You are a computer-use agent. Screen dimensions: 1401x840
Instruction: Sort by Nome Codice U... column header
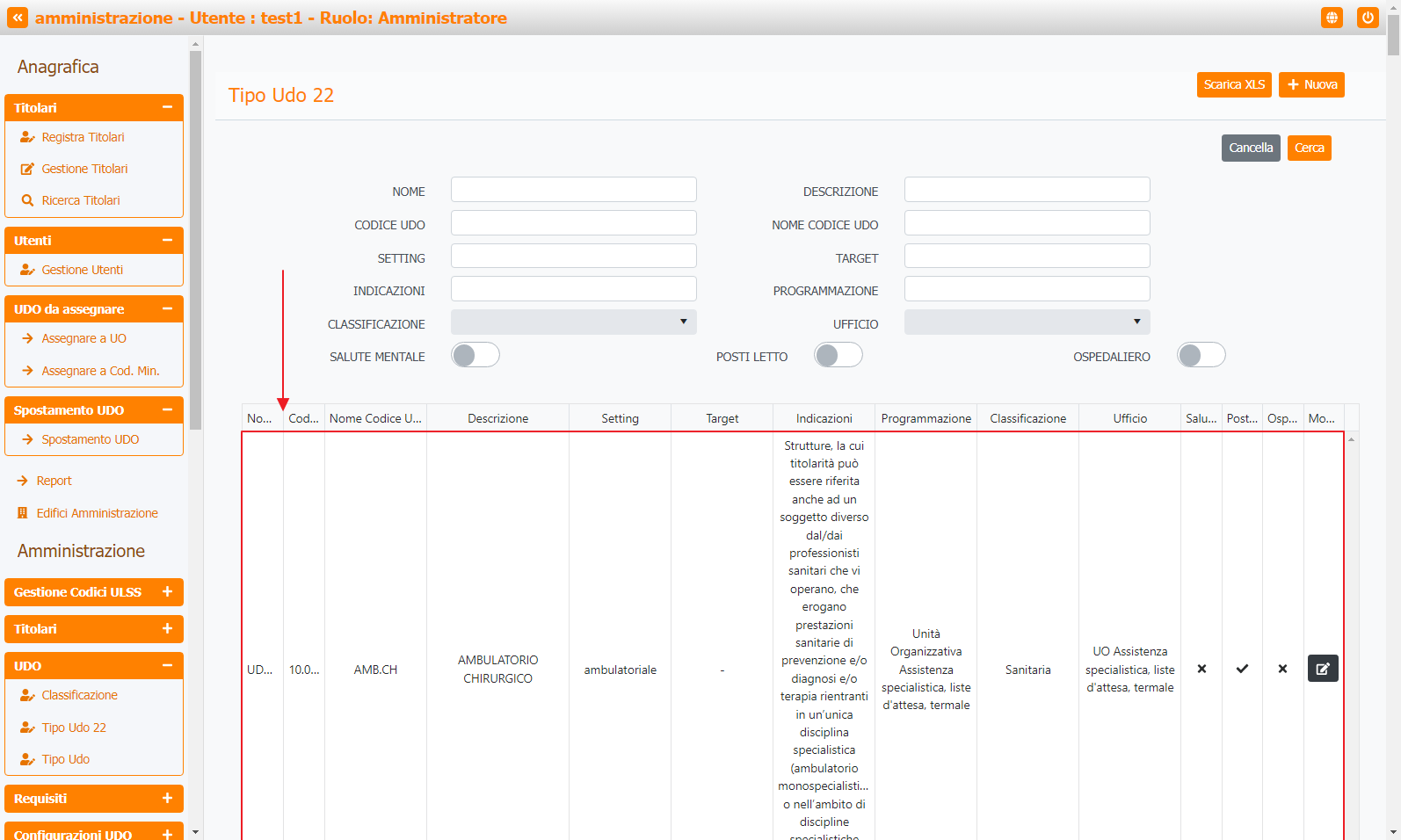[375, 418]
